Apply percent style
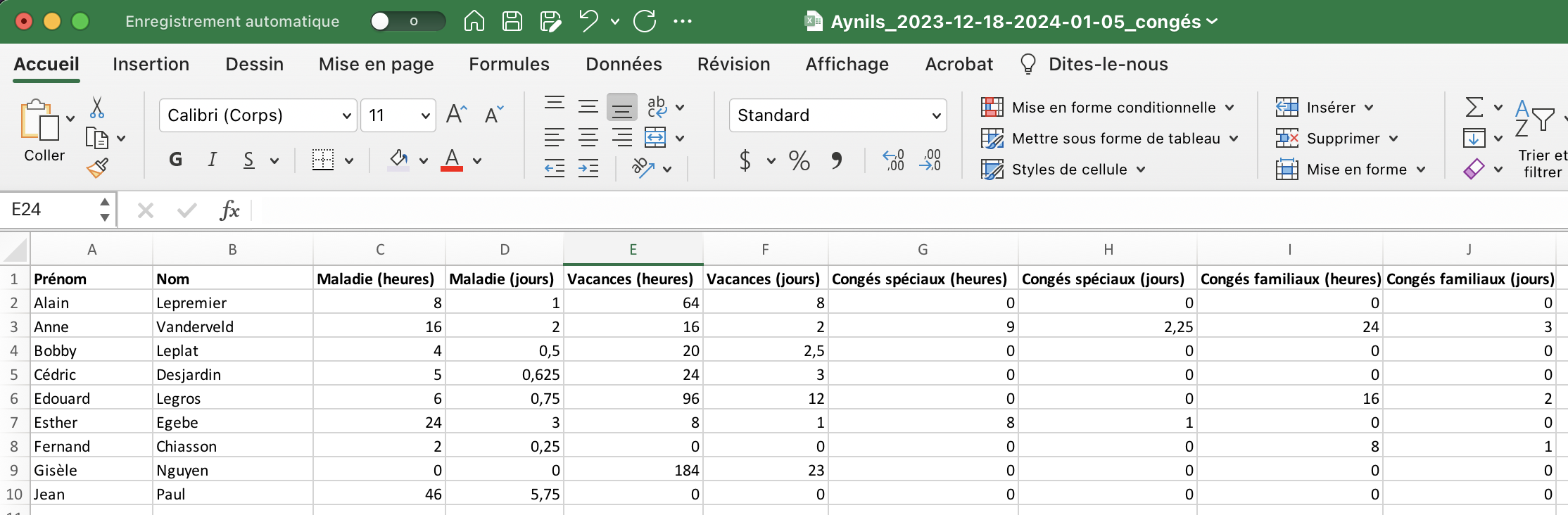This screenshot has height=515, width=1568. (x=799, y=160)
